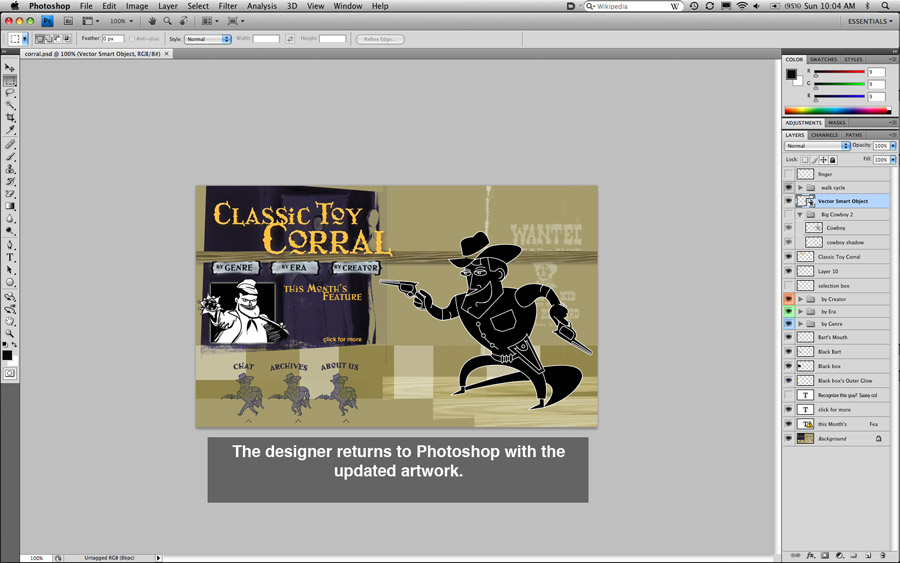The height and width of the screenshot is (563, 900).
Task: Expand the walk cycle layer group
Action: click(x=800, y=188)
